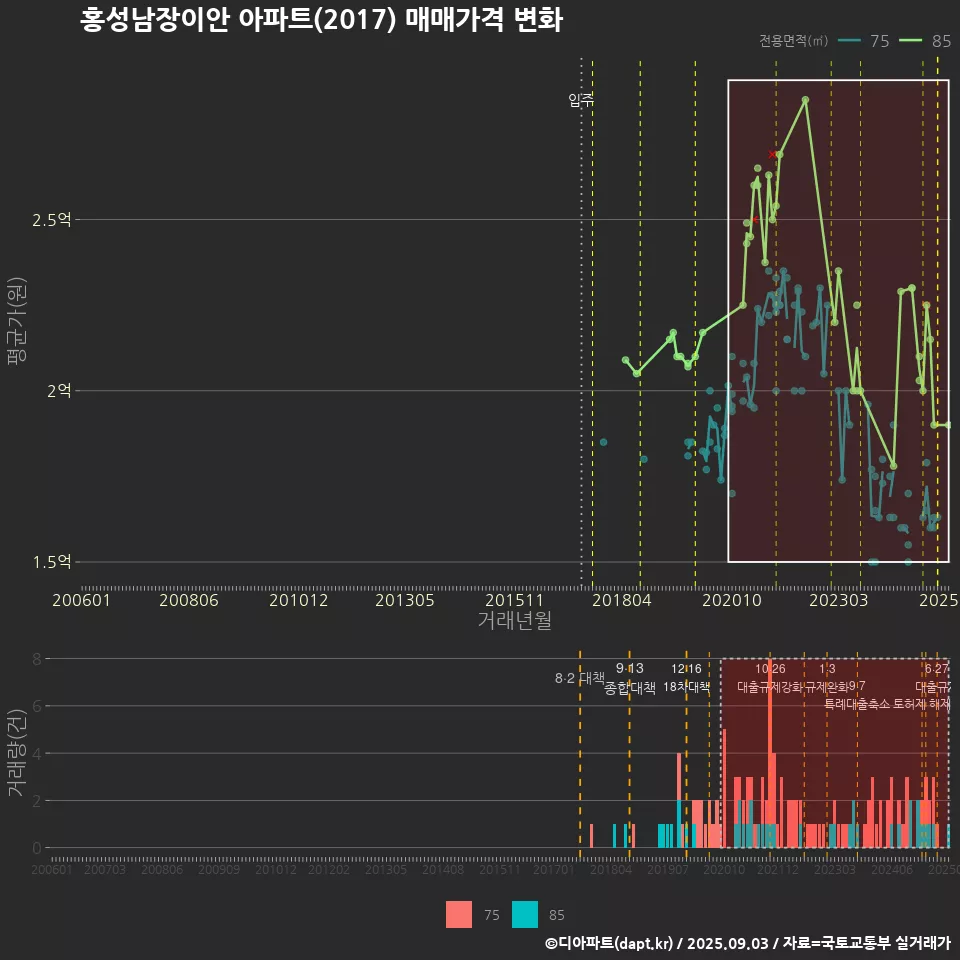The height and width of the screenshot is (960, 960).
Task: Select the chart title 홍성남장이안 아파트(2017) 매매가격 변화
Action: pyautogui.click(x=321, y=20)
